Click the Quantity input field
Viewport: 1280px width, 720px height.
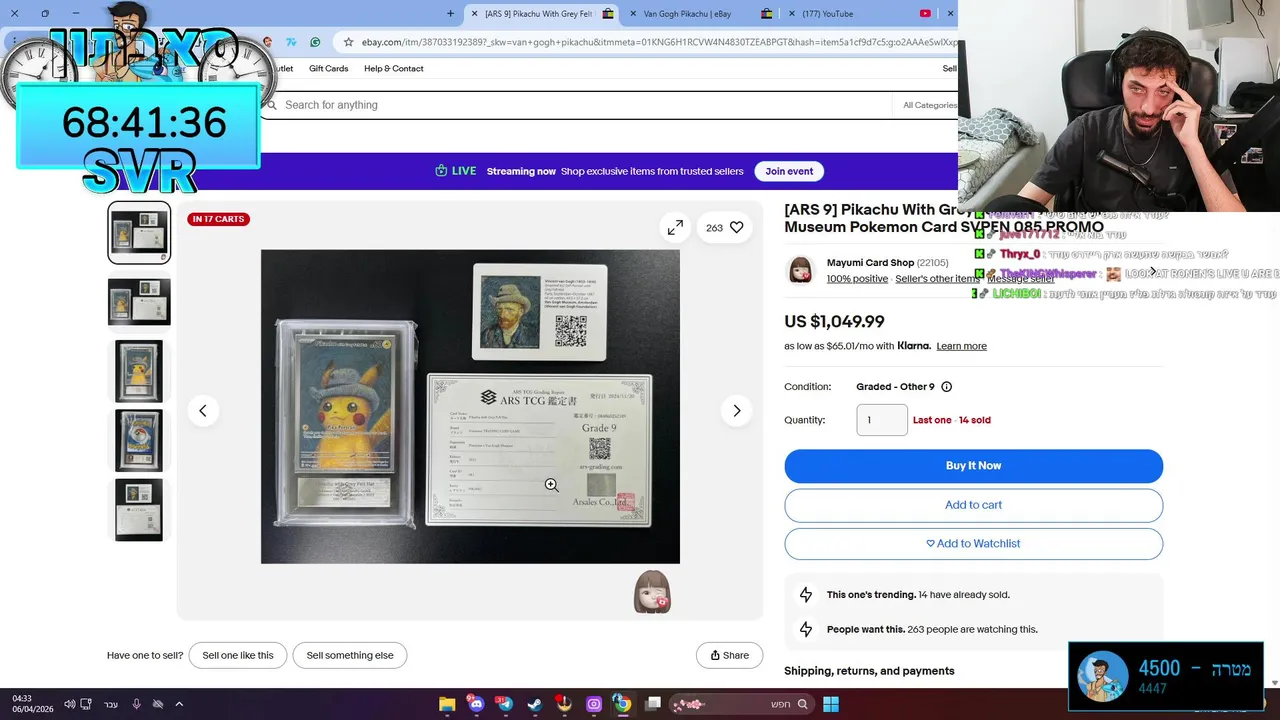point(882,420)
